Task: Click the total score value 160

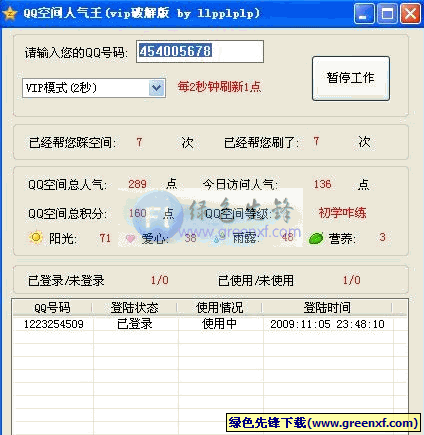Action: click(x=138, y=213)
